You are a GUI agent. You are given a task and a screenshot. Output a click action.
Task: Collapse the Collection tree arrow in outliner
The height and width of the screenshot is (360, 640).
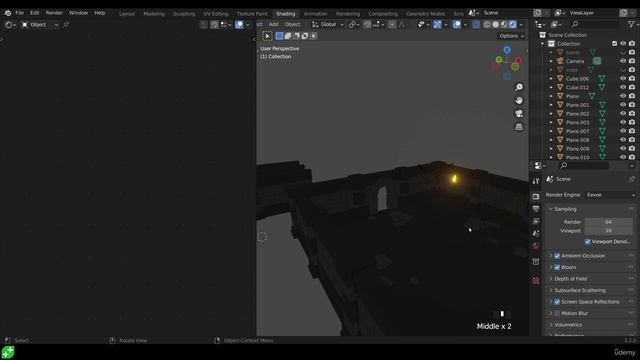(x=542, y=44)
